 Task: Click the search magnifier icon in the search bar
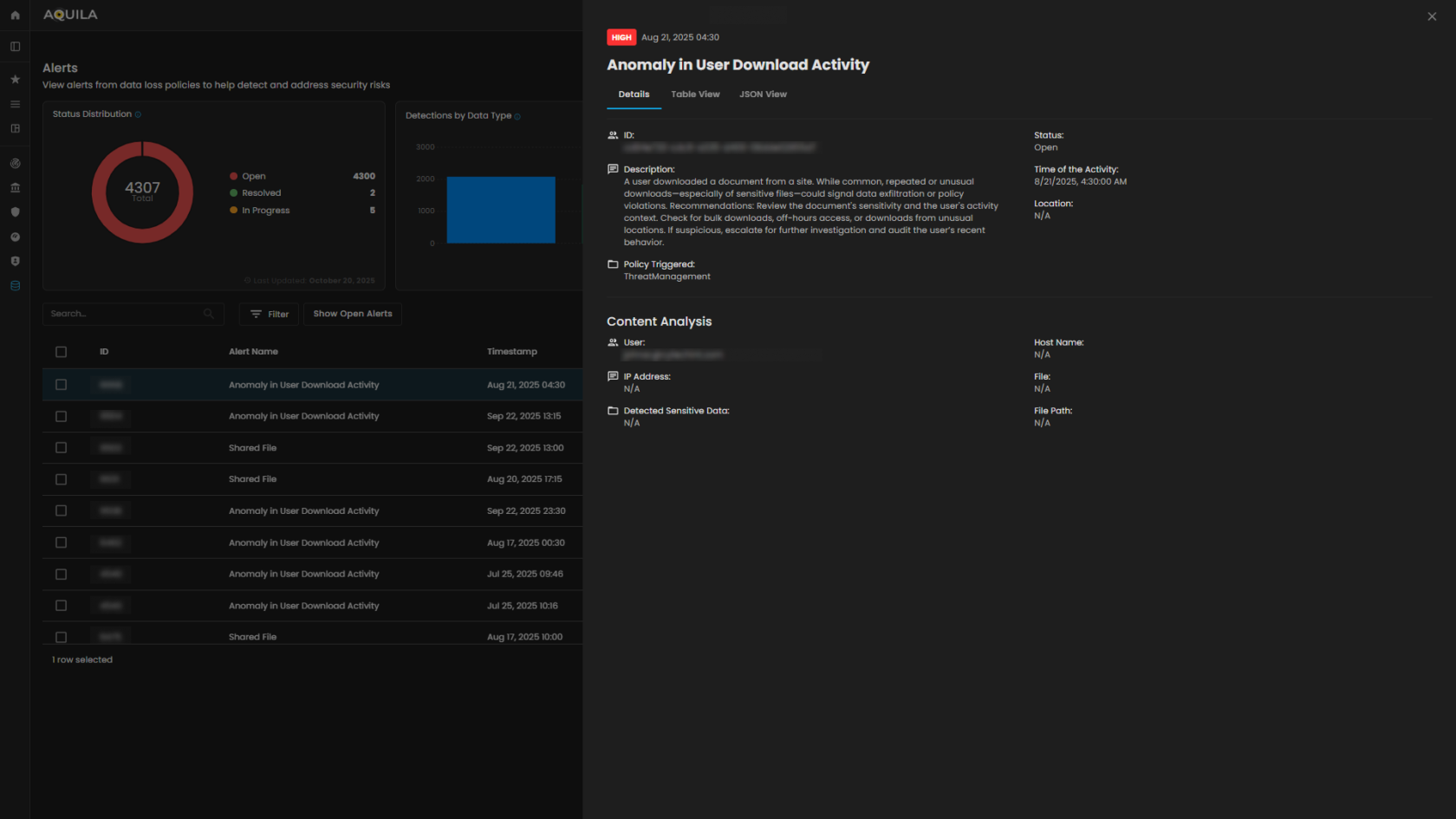208,314
